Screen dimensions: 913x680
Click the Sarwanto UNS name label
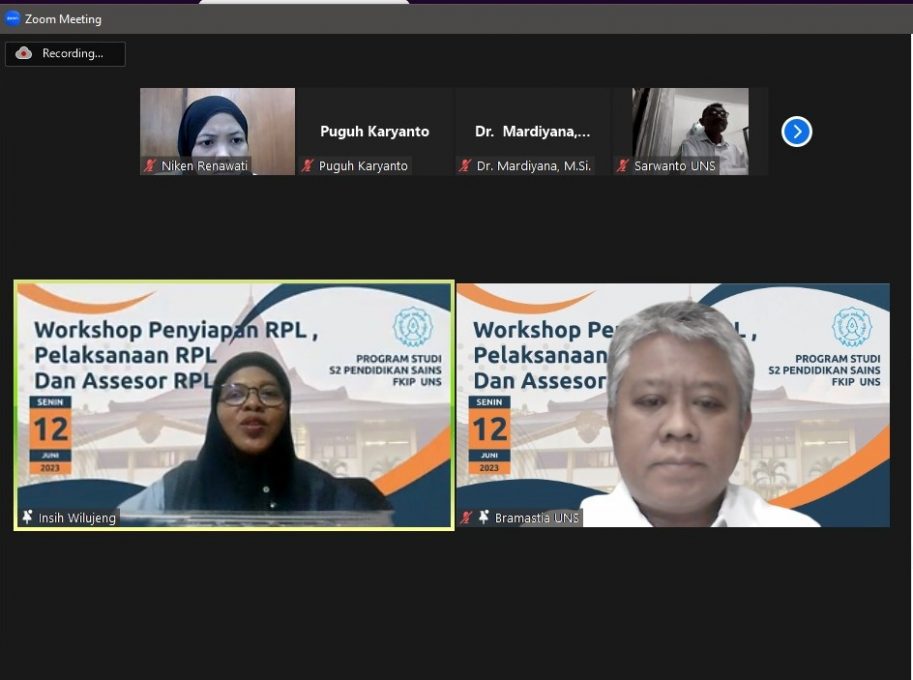pos(675,166)
